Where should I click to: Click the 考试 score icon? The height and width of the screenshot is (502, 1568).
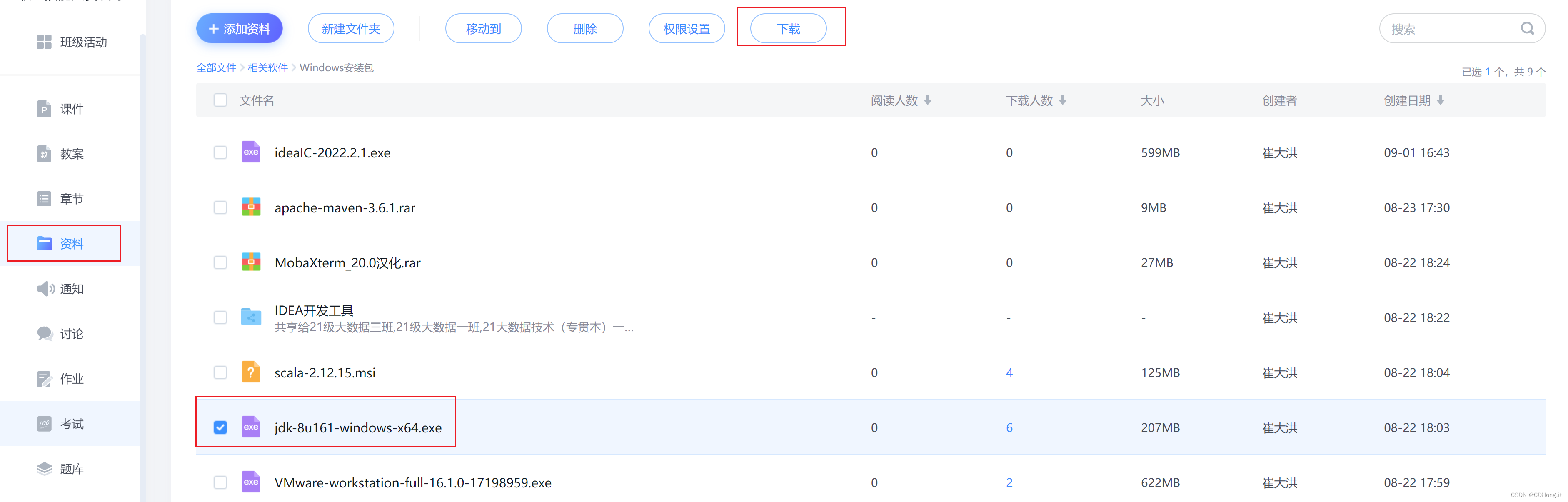44,424
